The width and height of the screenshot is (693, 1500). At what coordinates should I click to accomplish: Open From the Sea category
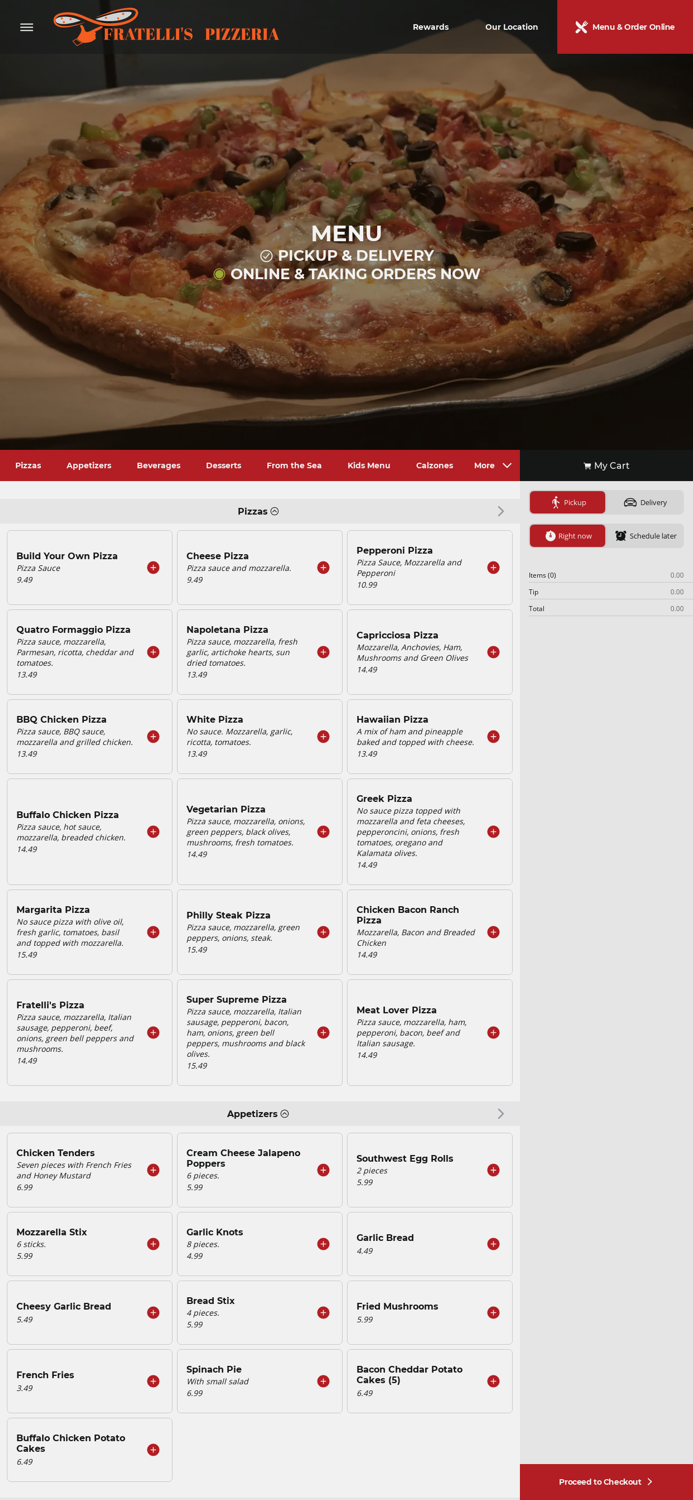tap(294, 465)
